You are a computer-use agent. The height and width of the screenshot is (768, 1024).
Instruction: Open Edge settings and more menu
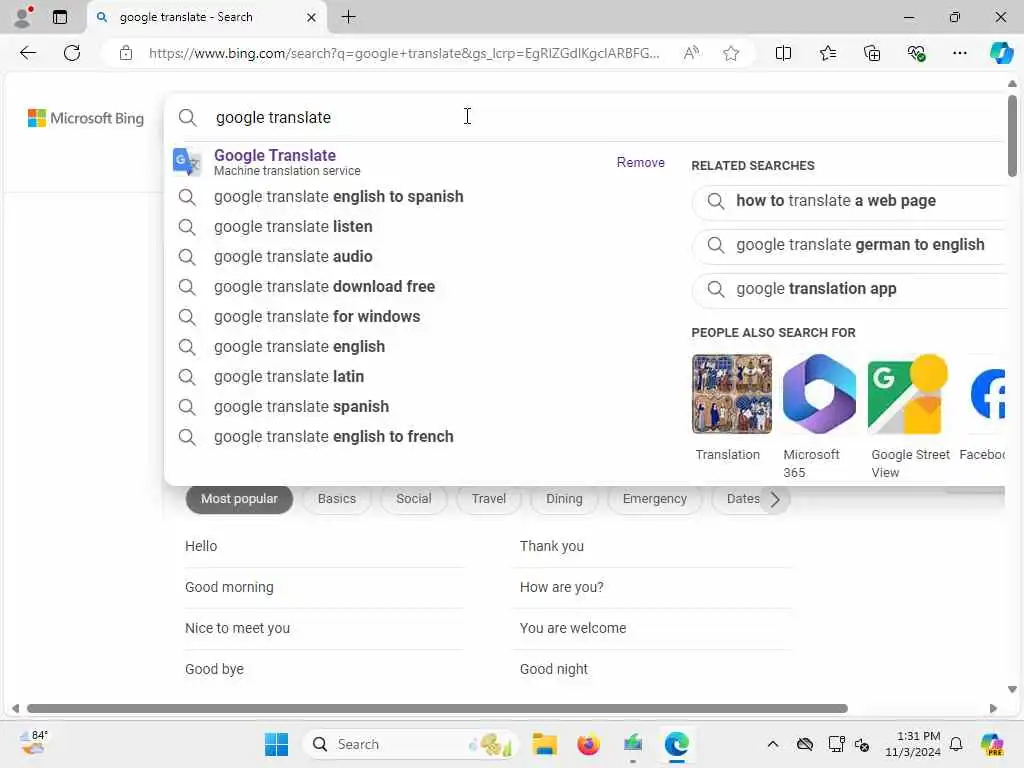coord(959,53)
